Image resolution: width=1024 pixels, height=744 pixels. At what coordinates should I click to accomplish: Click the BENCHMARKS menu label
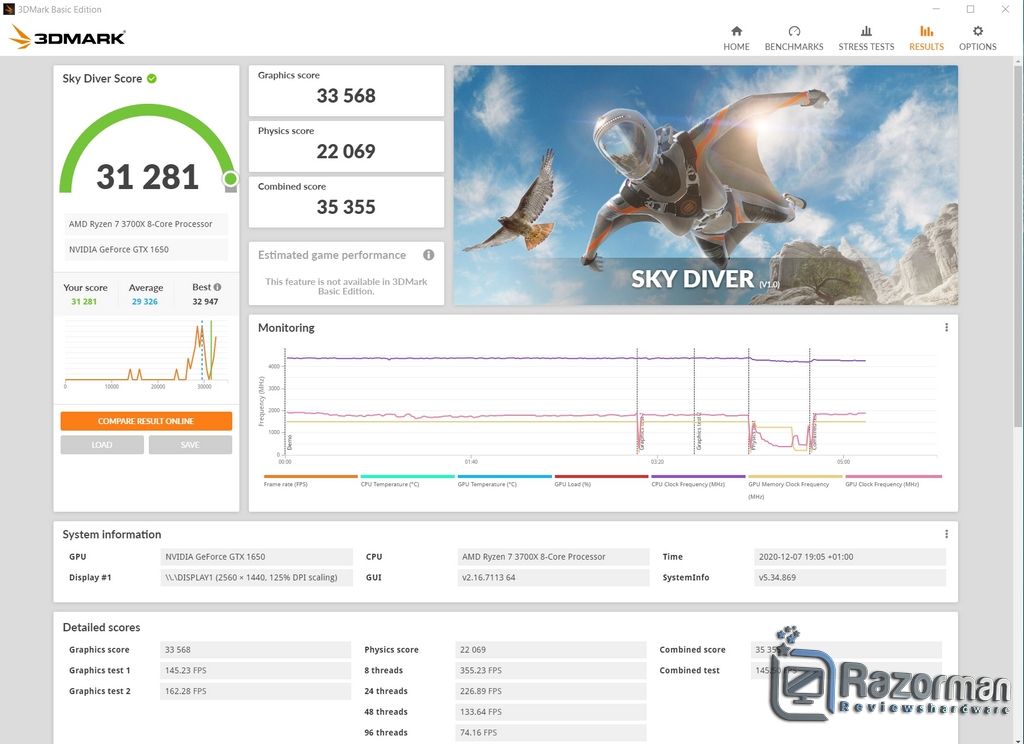[x=793, y=46]
